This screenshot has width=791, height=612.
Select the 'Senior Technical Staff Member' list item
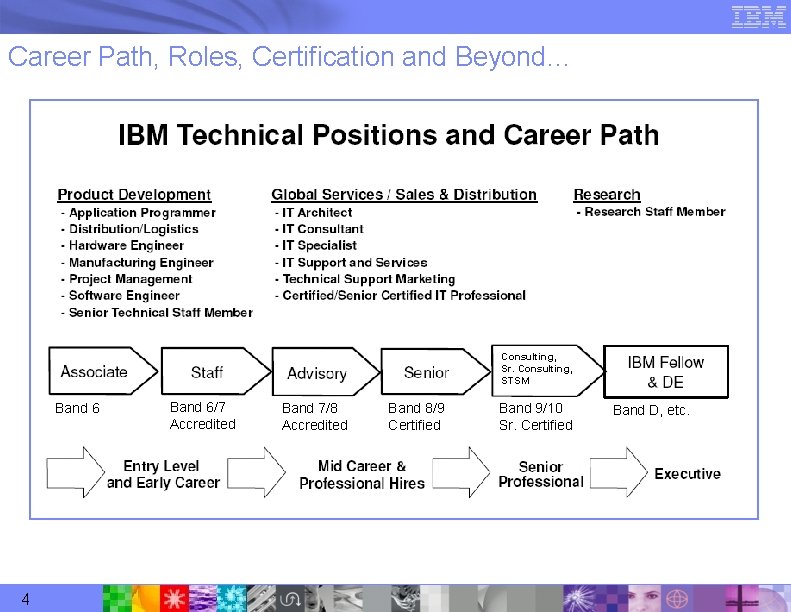(x=160, y=313)
